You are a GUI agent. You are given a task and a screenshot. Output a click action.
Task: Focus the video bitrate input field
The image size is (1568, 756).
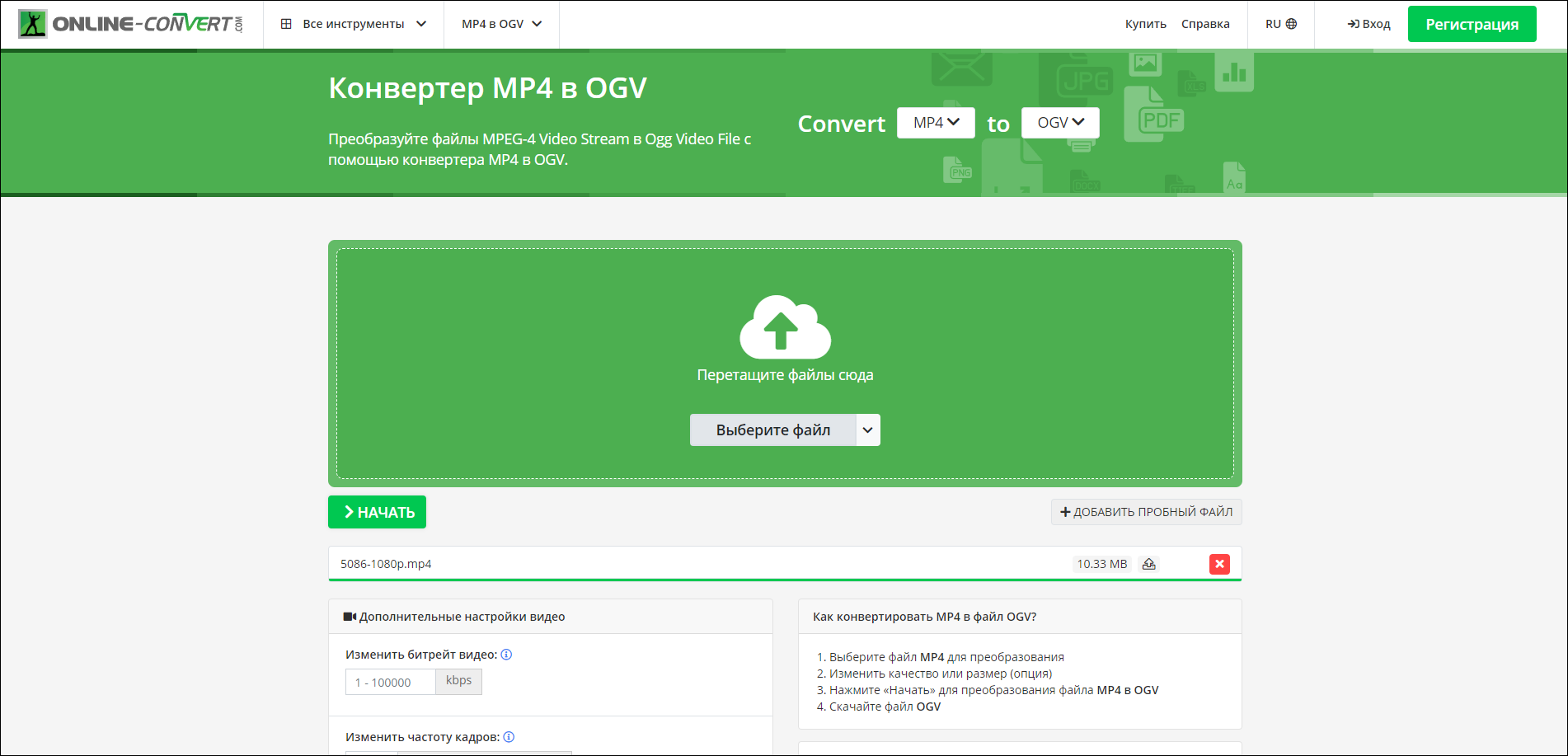click(390, 682)
